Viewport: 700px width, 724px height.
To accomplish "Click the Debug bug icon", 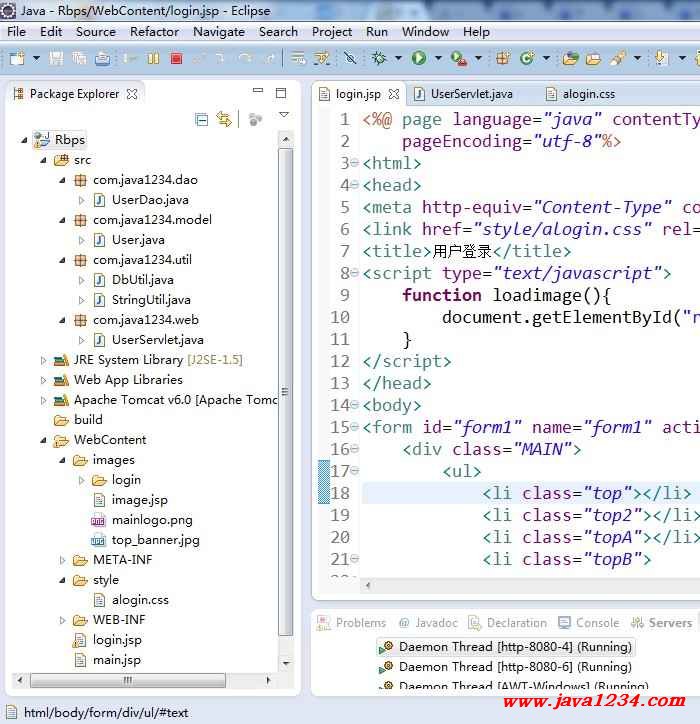I will [379, 58].
